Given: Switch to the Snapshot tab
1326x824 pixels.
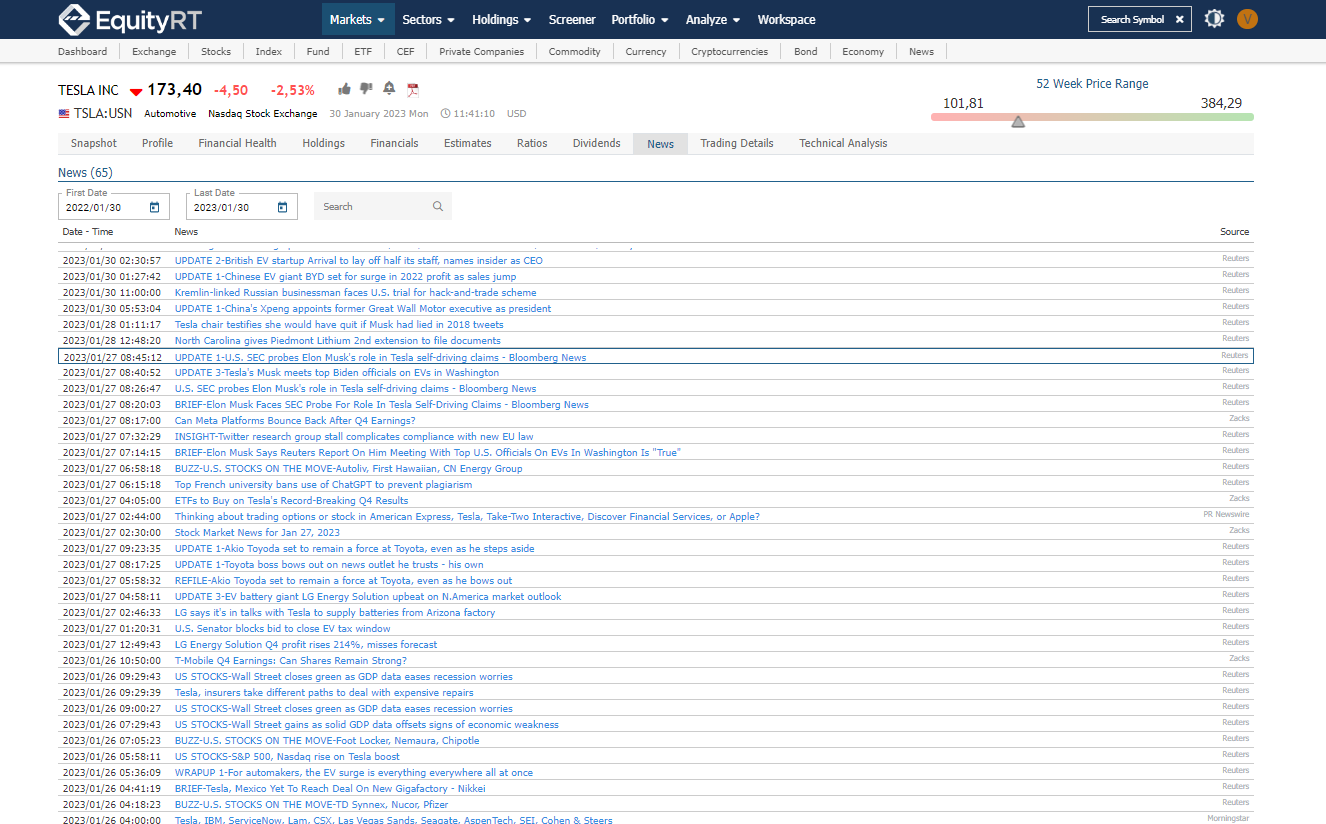Looking at the screenshot, I should (x=94, y=143).
